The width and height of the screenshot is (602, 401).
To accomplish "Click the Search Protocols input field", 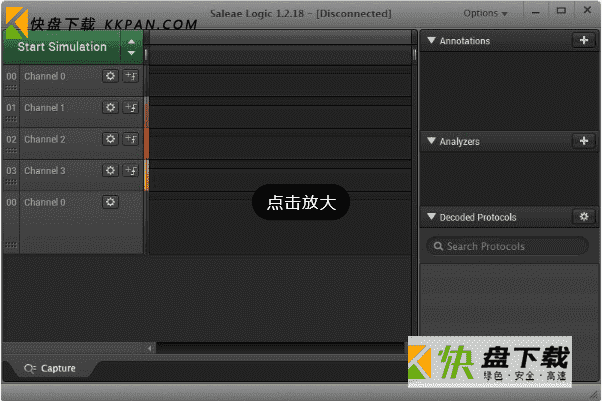I will 507,246.
